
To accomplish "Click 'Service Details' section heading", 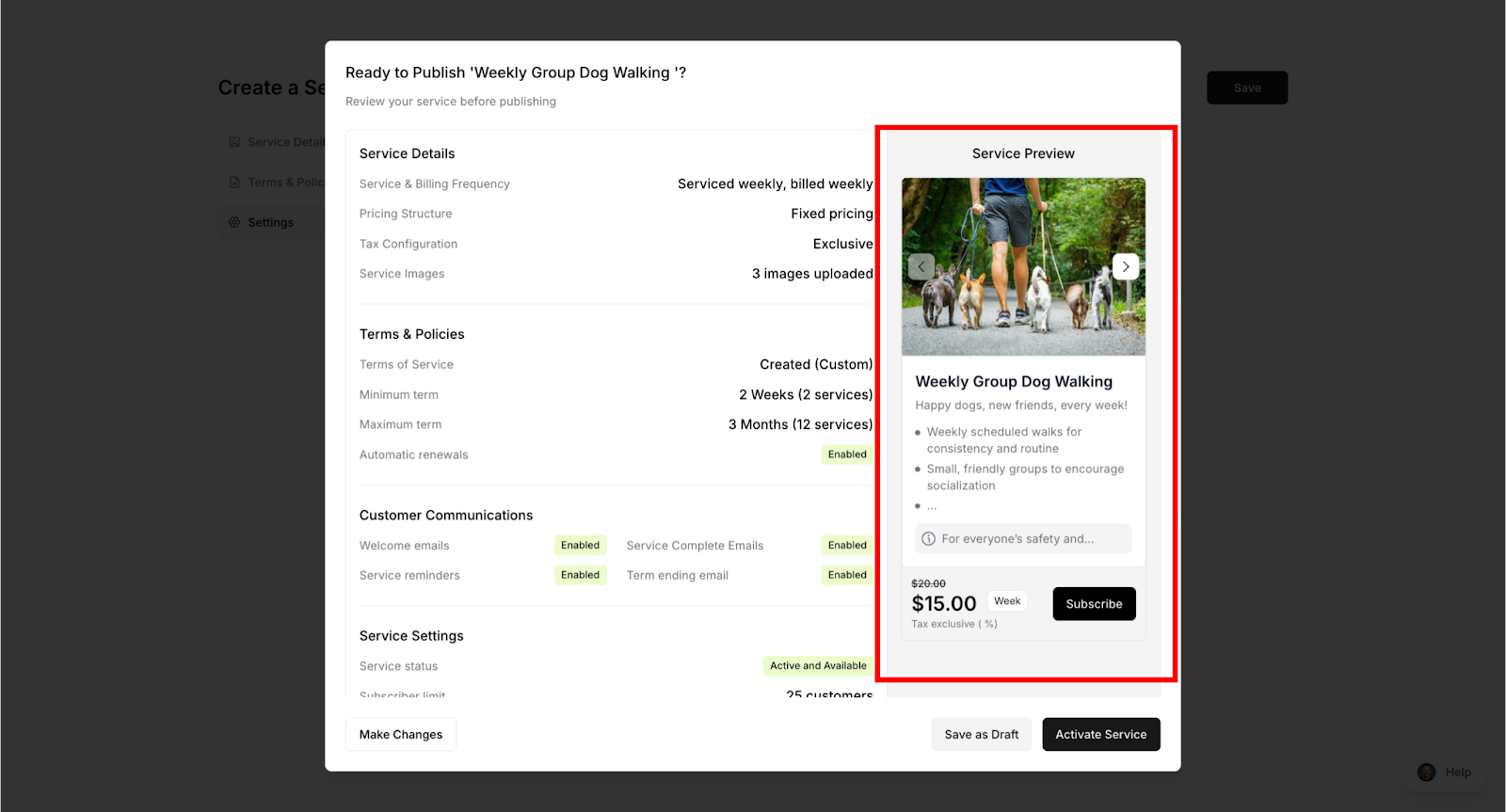I will pyautogui.click(x=407, y=153).
